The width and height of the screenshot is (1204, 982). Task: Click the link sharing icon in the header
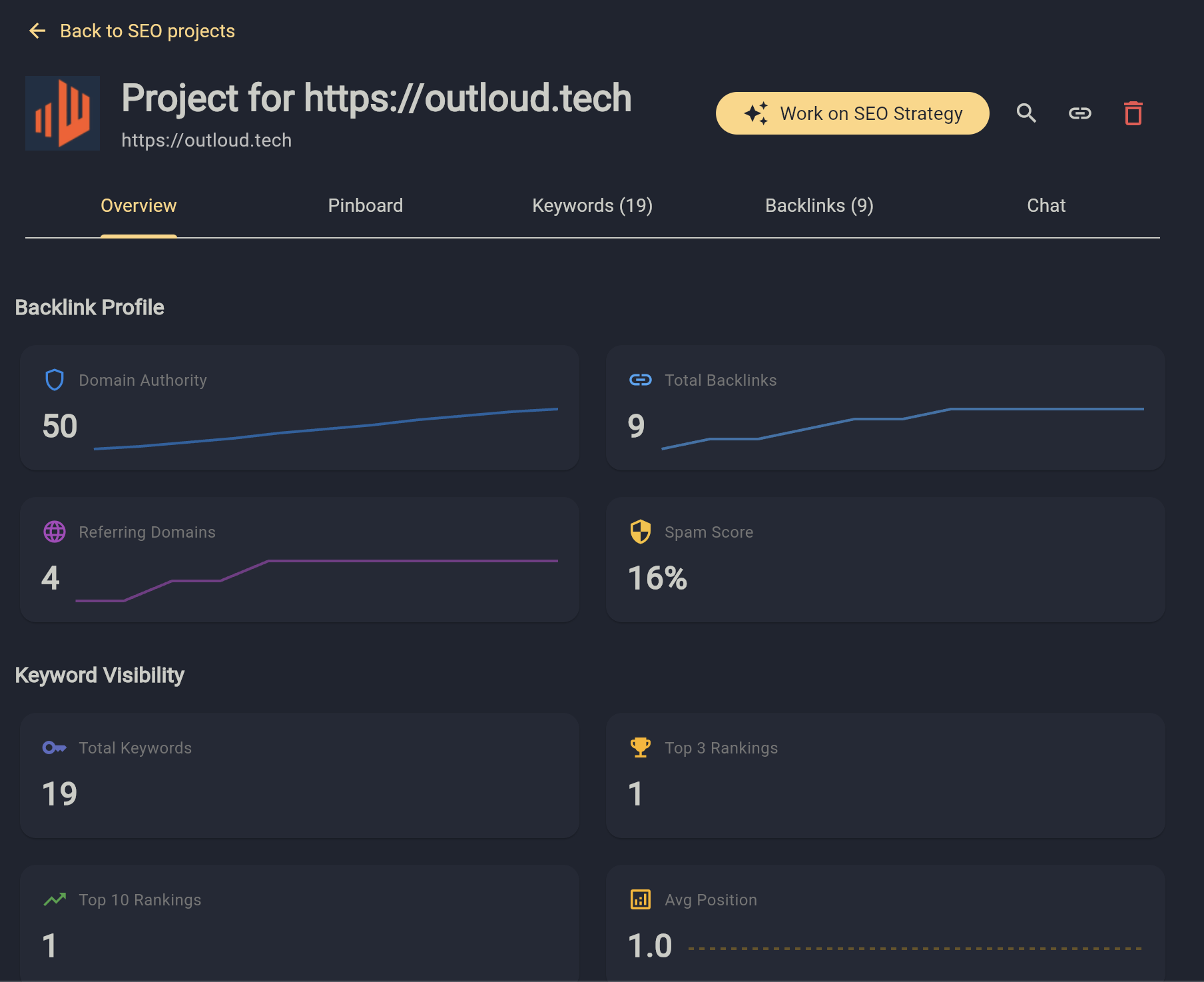point(1079,113)
